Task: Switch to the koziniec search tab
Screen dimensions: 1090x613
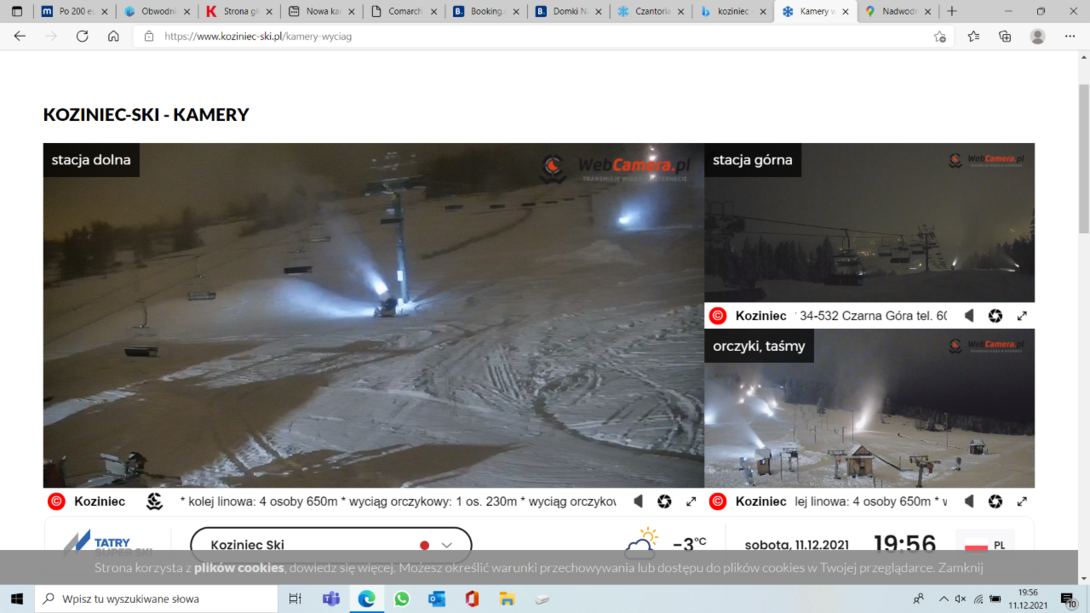Action: tap(733, 11)
